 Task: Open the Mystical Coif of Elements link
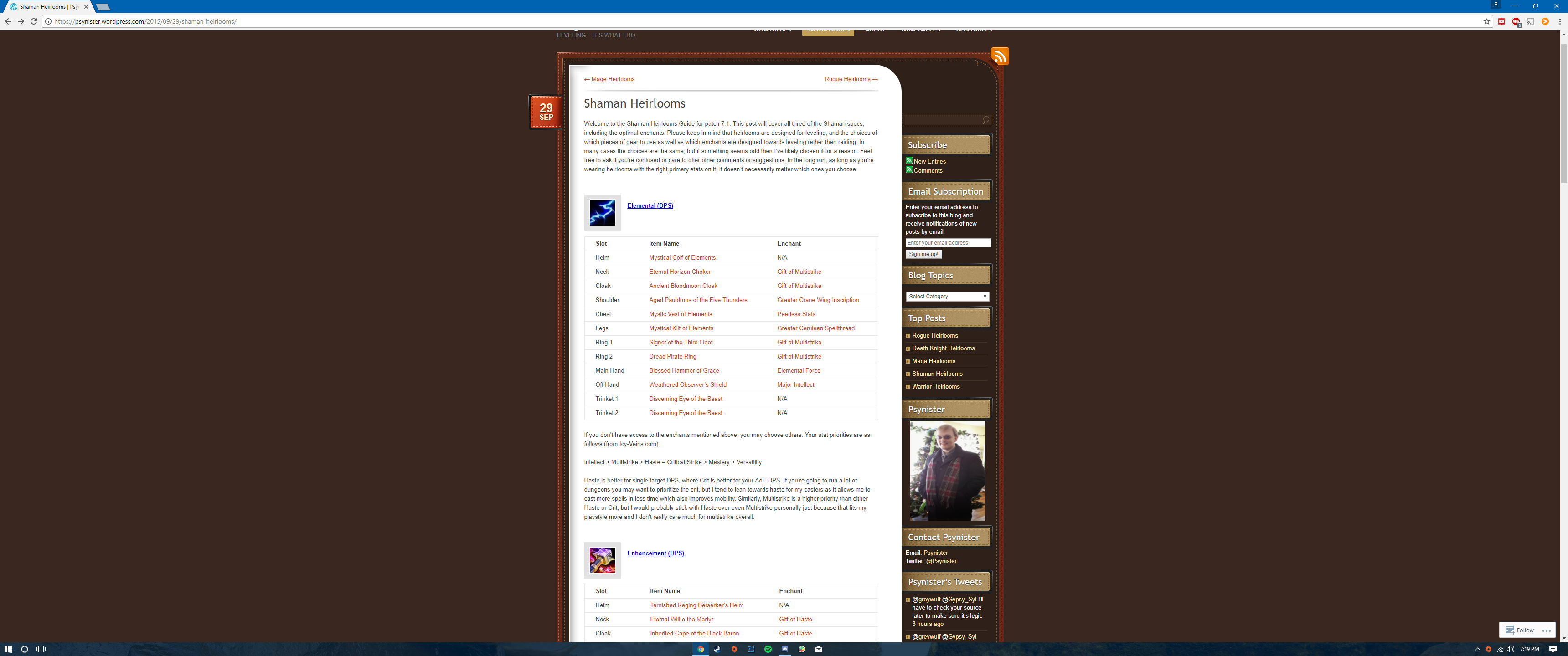point(682,258)
